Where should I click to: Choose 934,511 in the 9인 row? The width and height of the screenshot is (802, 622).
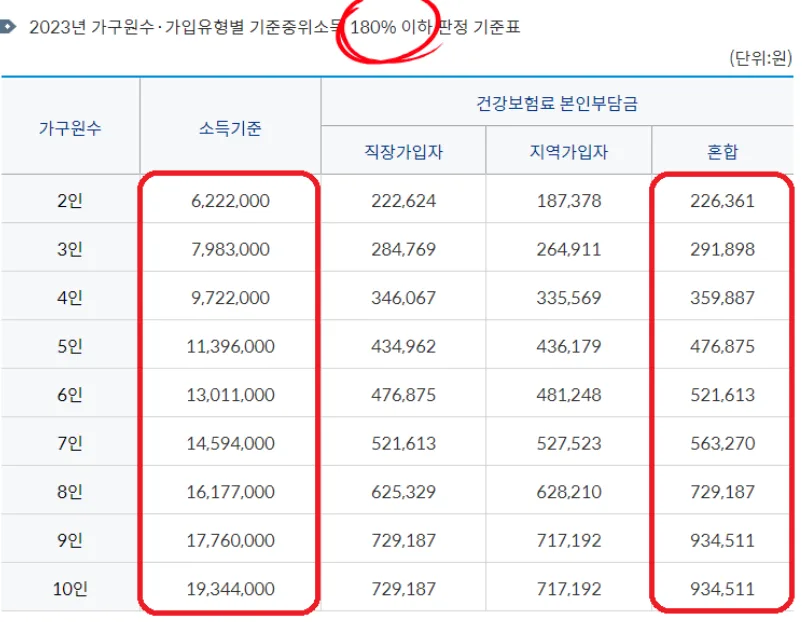click(x=722, y=540)
